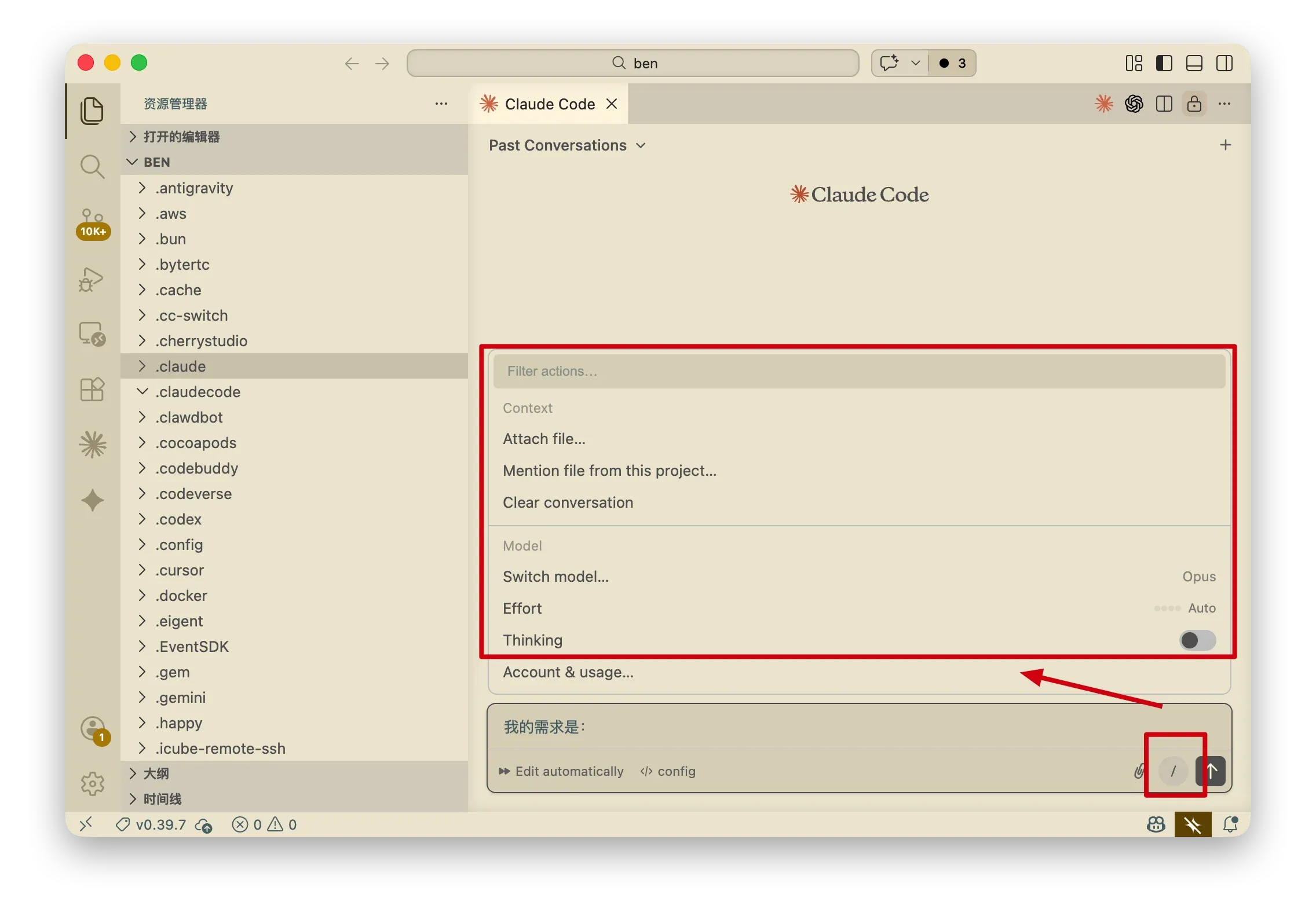Select the .claude folder row
The height and width of the screenshot is (924, 1316).
pyautogui.click(x=294, y=366)
